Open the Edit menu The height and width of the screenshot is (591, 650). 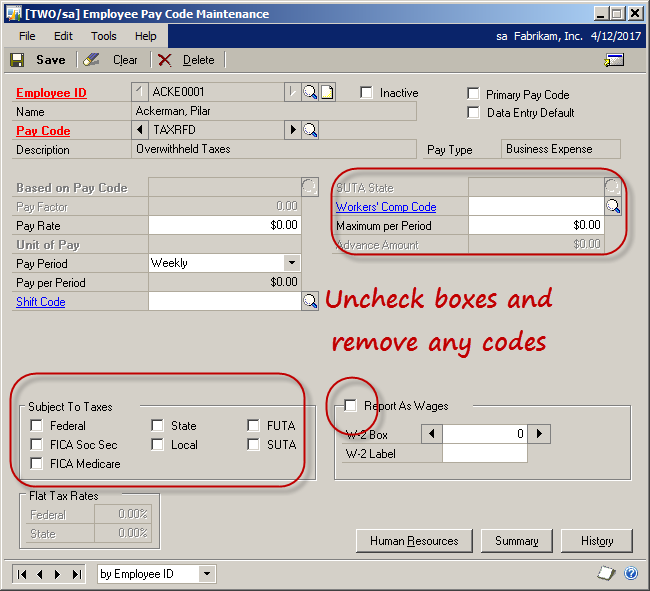(x=63, y=36)
